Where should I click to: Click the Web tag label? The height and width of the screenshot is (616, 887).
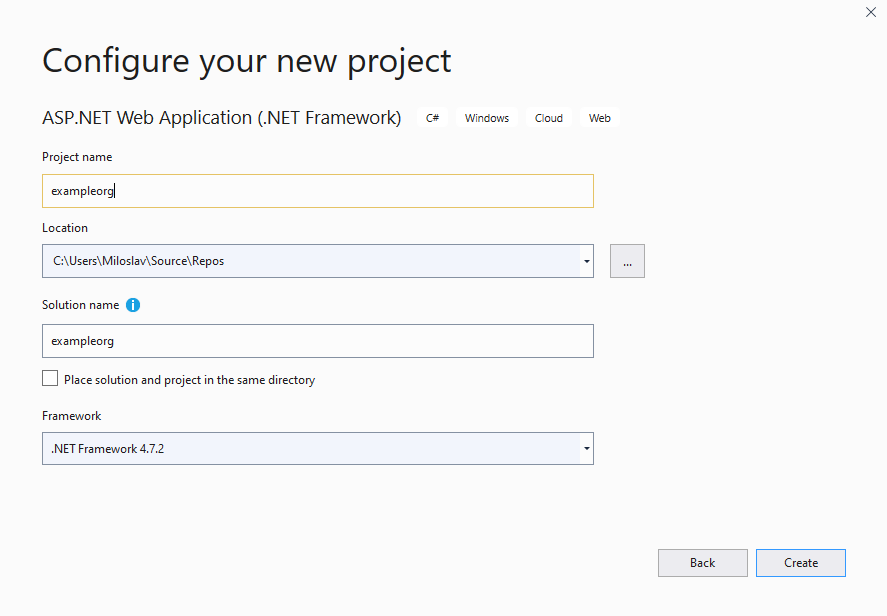click(600, 118)
